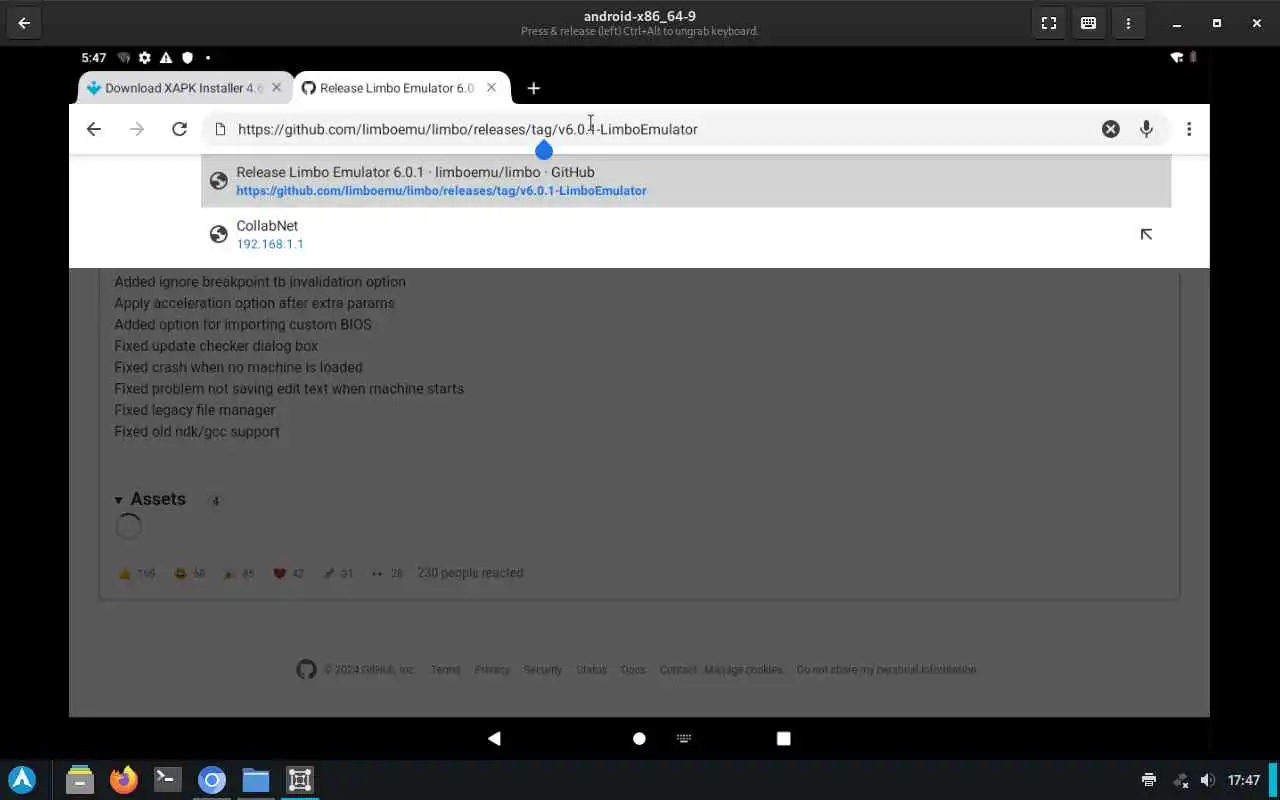The width and height of the screenshot is (1280, 800).
Task: Click the GitHub logo in footer
Action: pyautogui.click(x=306, y=670)
